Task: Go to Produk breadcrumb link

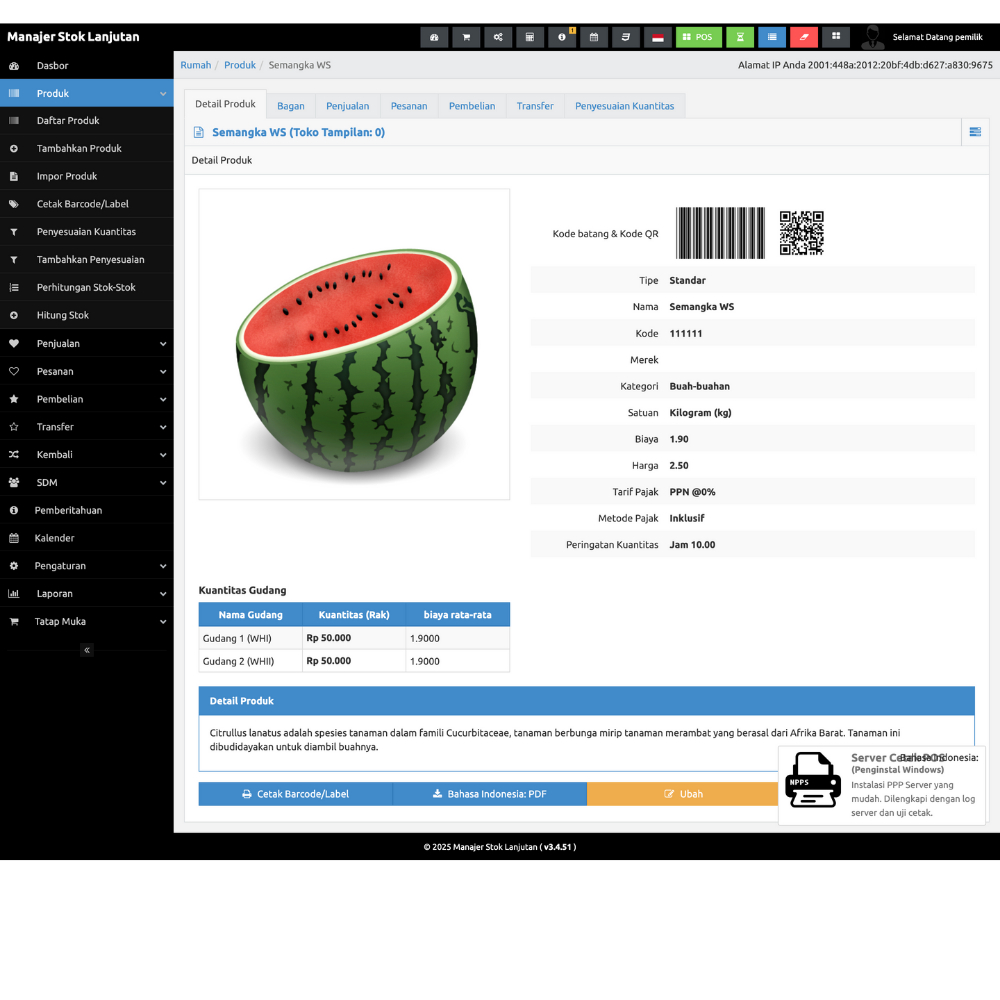Action: click(x=240, y=65)
